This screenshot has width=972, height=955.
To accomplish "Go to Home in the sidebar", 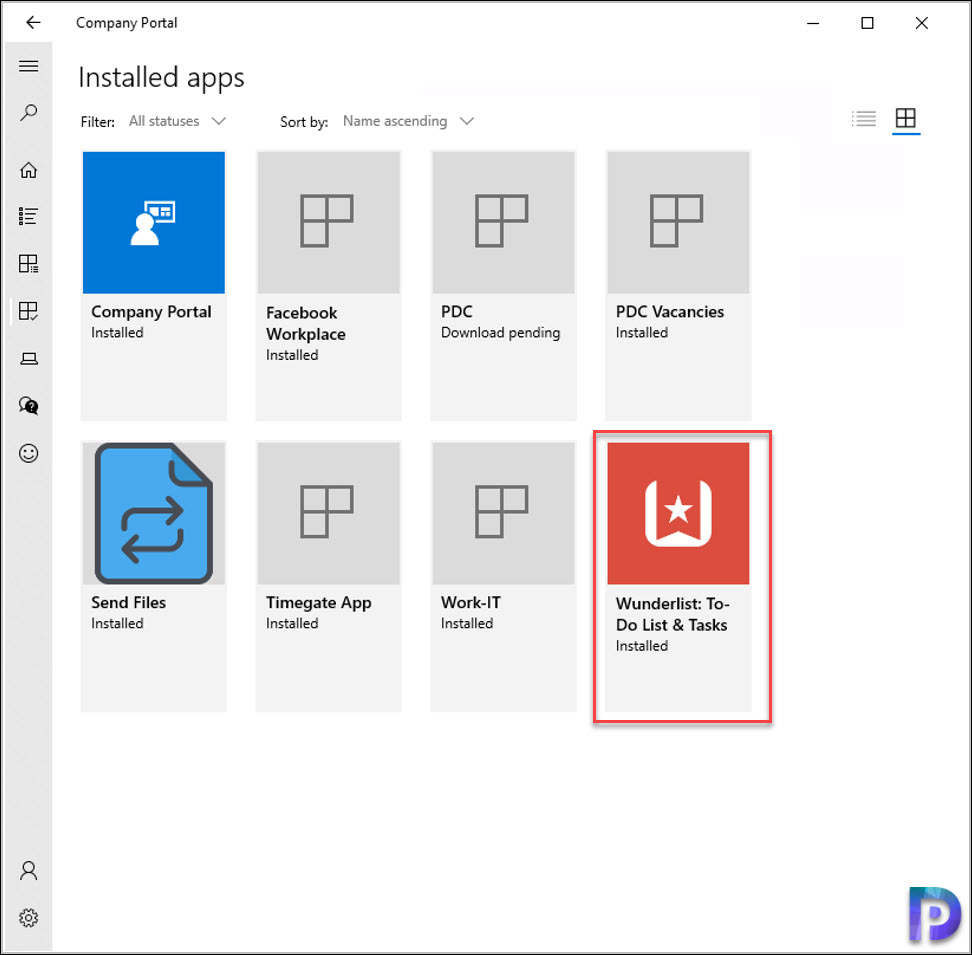I will (x=29, y=170).
